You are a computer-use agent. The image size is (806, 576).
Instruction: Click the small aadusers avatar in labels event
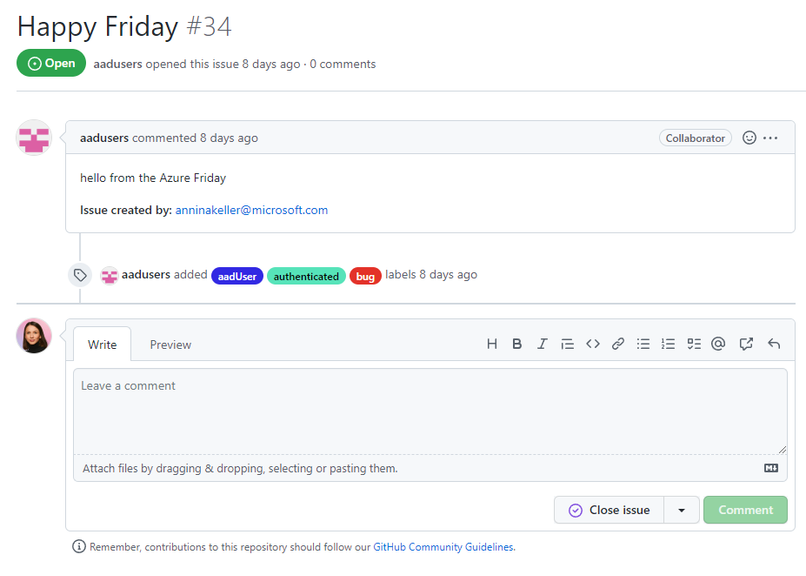tap(109, 275)
